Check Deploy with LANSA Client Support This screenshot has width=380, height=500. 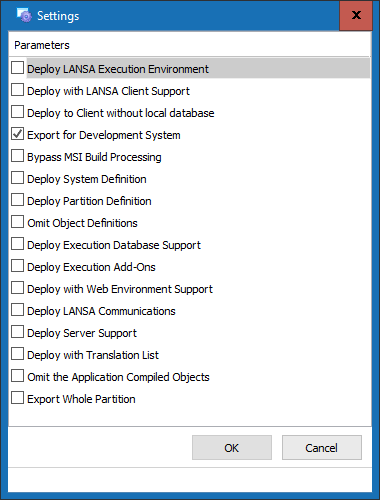pyautogui.click(x=17, y=90)
